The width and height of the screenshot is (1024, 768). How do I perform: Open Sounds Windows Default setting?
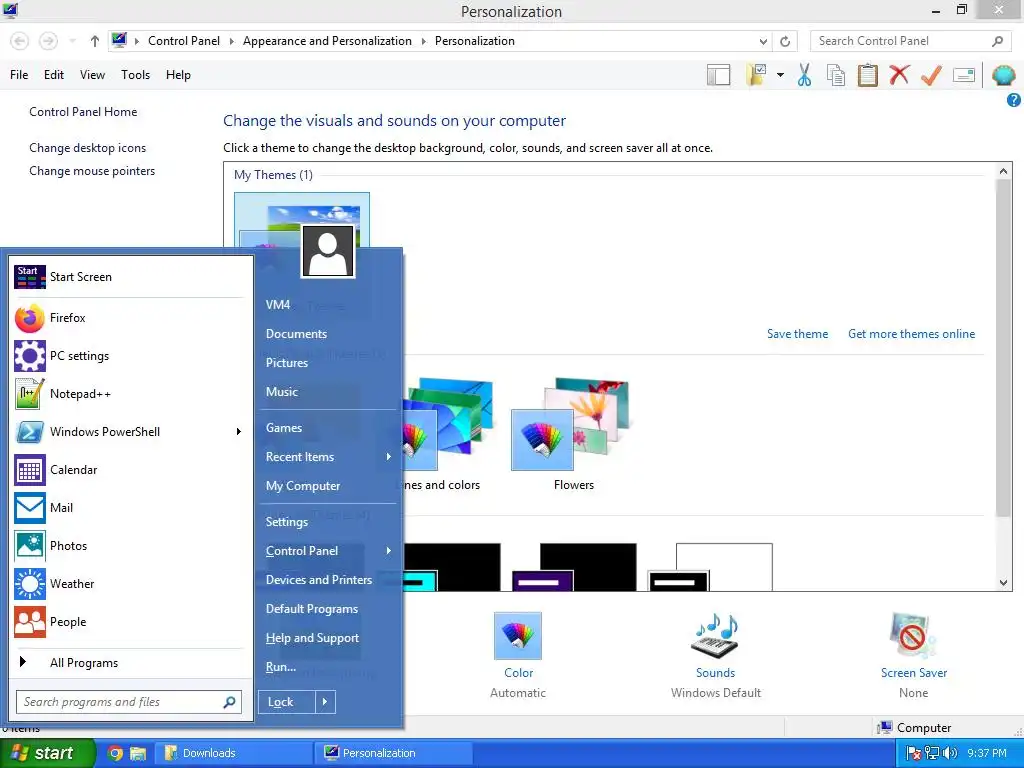715,655
